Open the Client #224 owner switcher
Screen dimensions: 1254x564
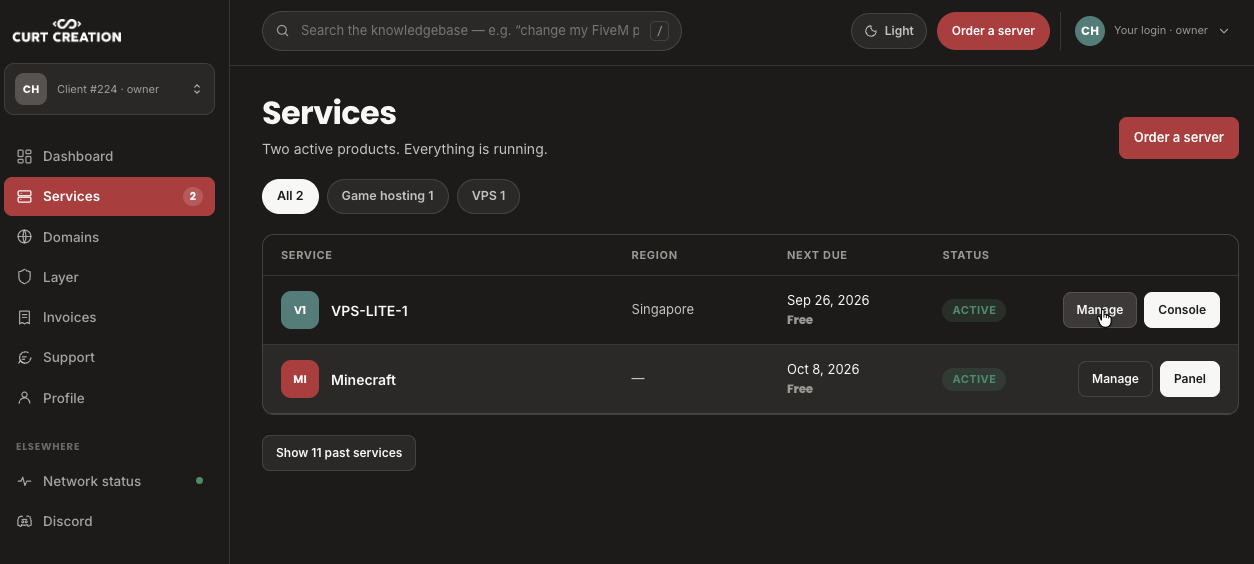click(x=109, y=89)
